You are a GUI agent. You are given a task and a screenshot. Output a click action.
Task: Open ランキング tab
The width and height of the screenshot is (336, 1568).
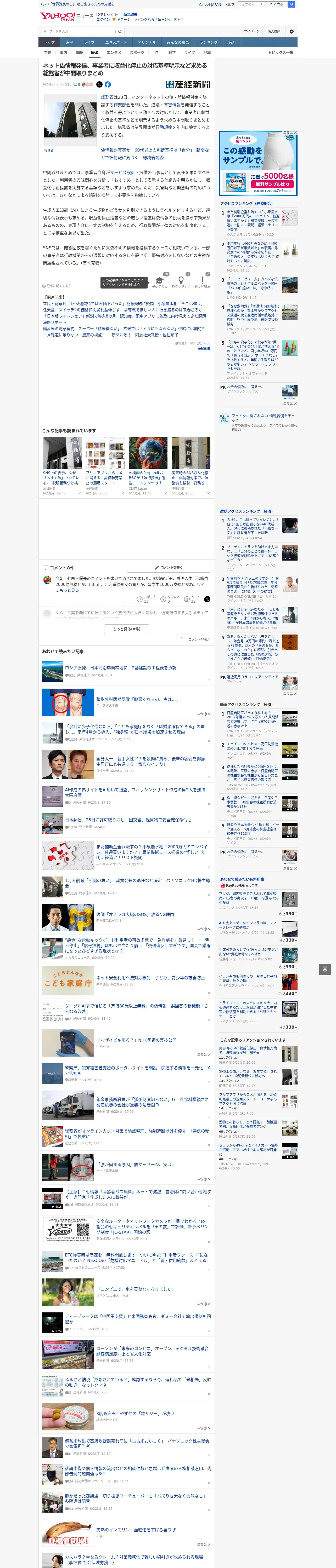point(209,43)
